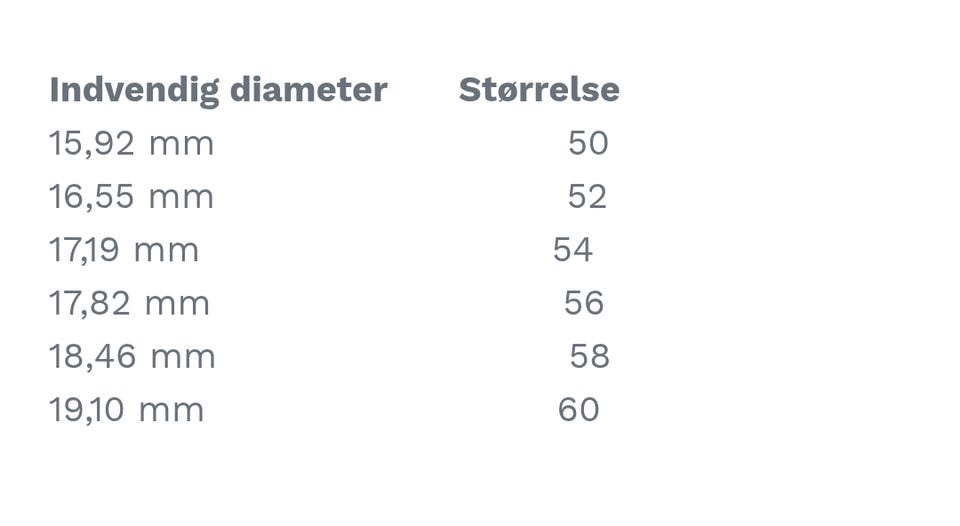The height and width of the screenshot is (526, 960).
Task: Click the word 'diameter' in the header
Action: point(309,89)
